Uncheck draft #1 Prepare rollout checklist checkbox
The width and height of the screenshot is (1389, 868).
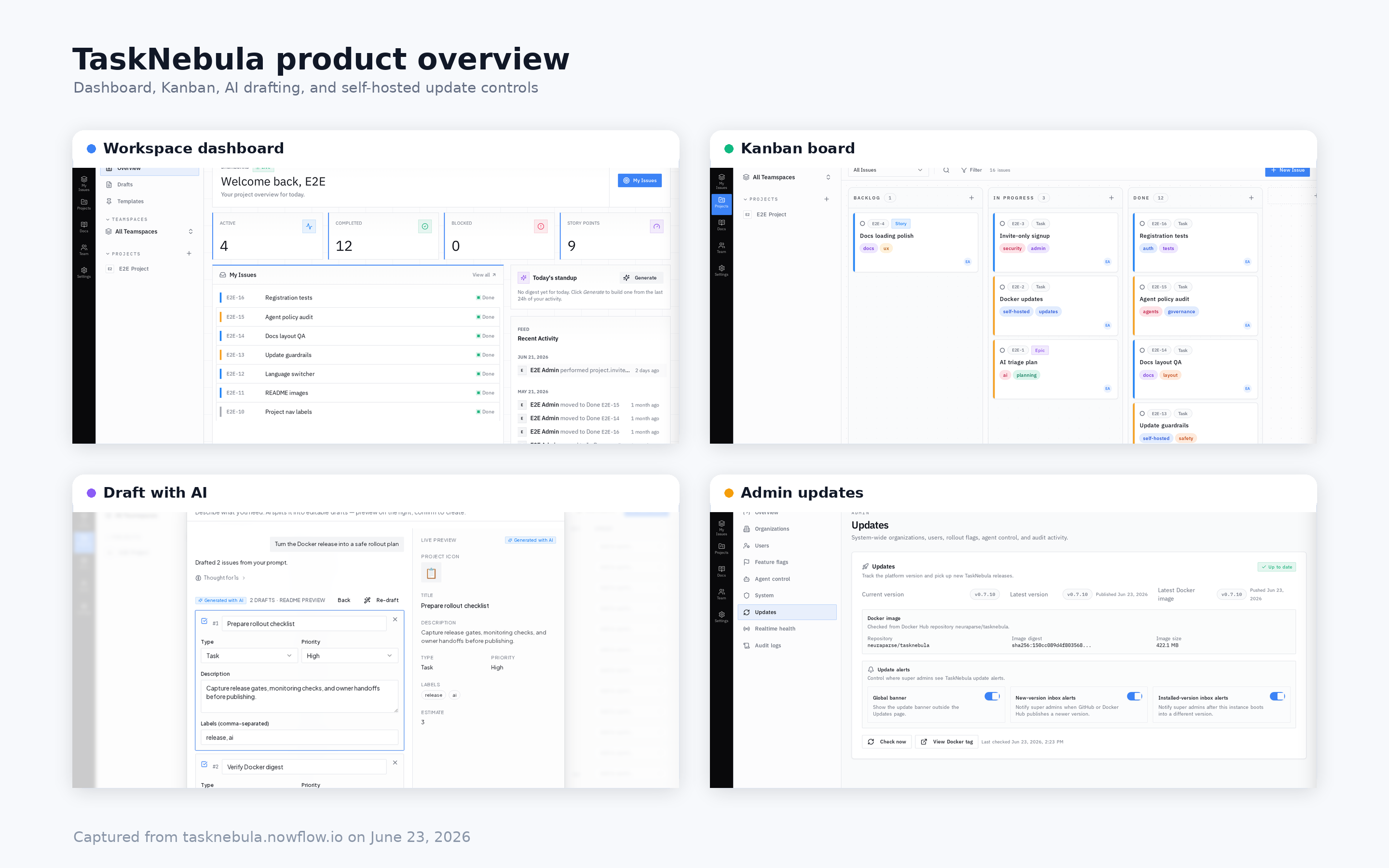click(204, 621)
